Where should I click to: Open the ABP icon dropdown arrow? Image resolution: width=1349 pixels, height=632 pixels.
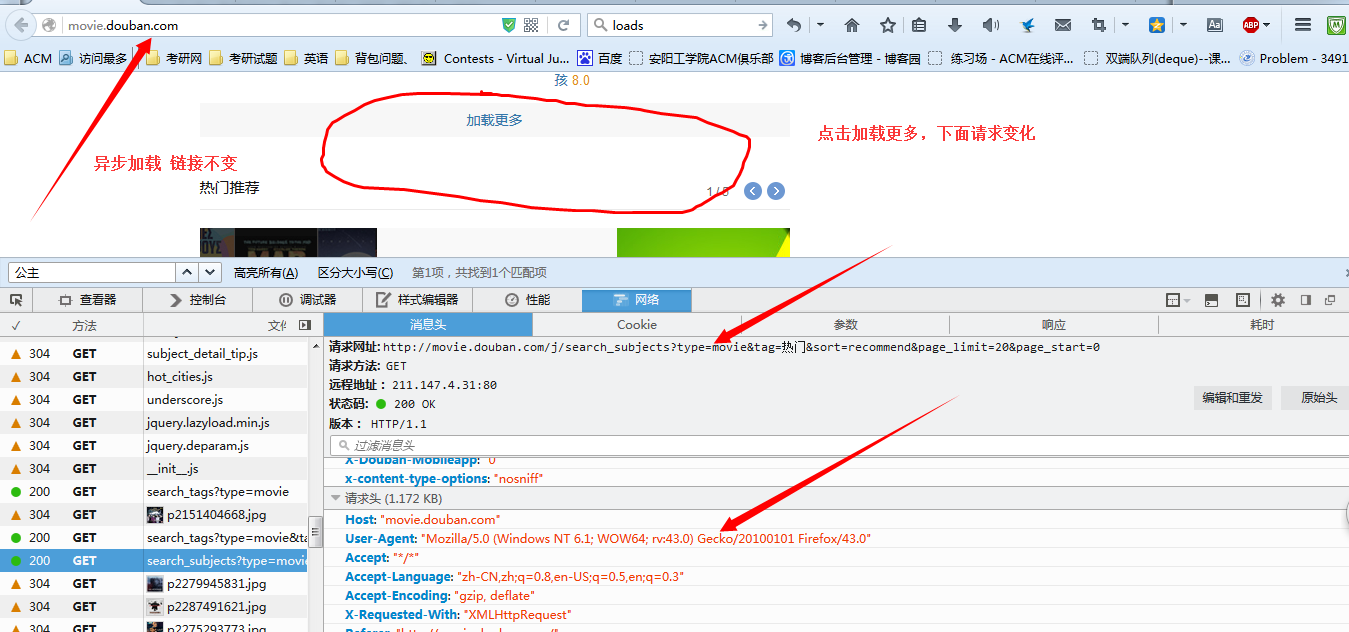coord(1267,25)
